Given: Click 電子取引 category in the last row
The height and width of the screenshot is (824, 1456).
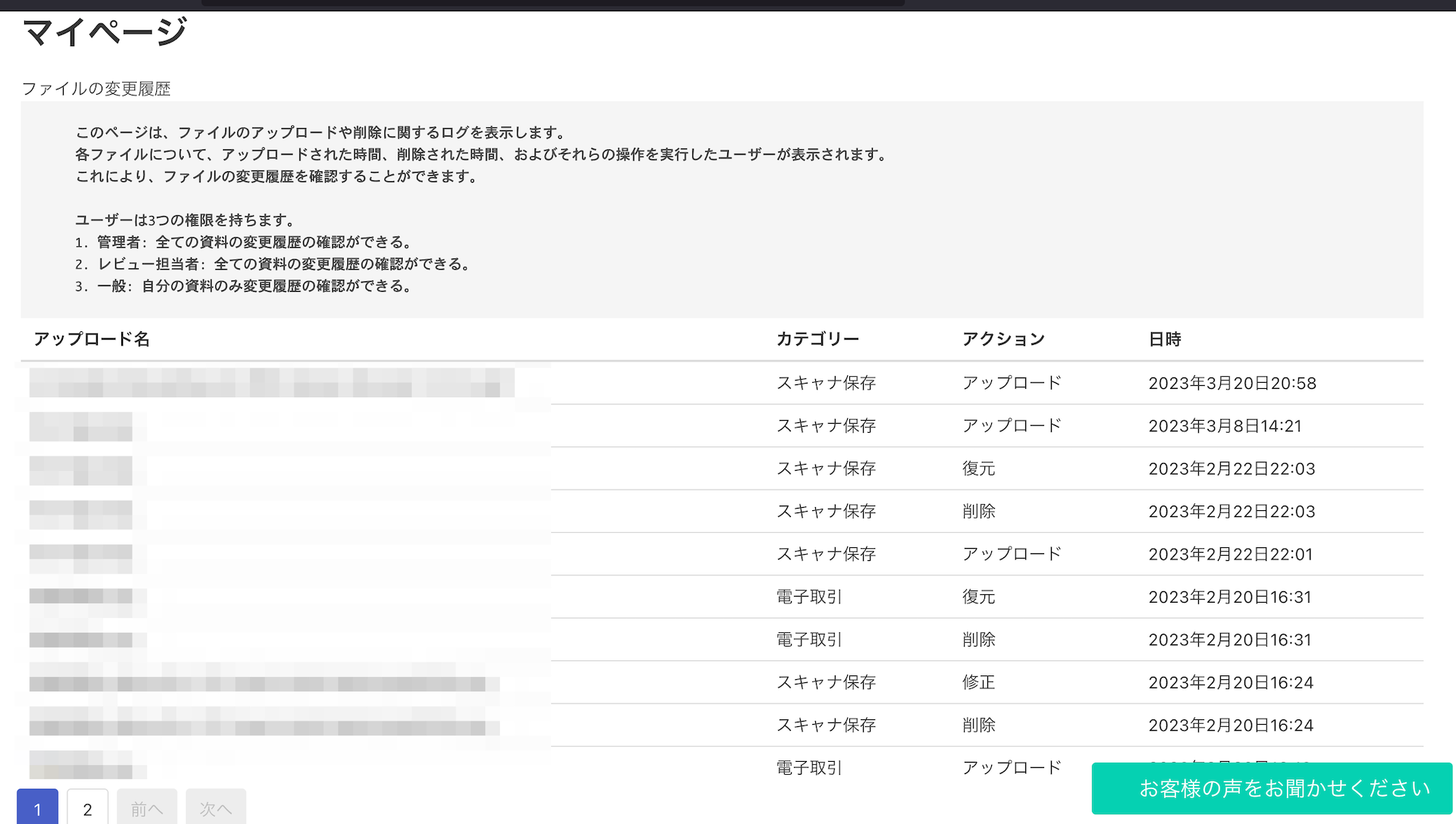Looking at the screenshot, I should pos(809,768).
